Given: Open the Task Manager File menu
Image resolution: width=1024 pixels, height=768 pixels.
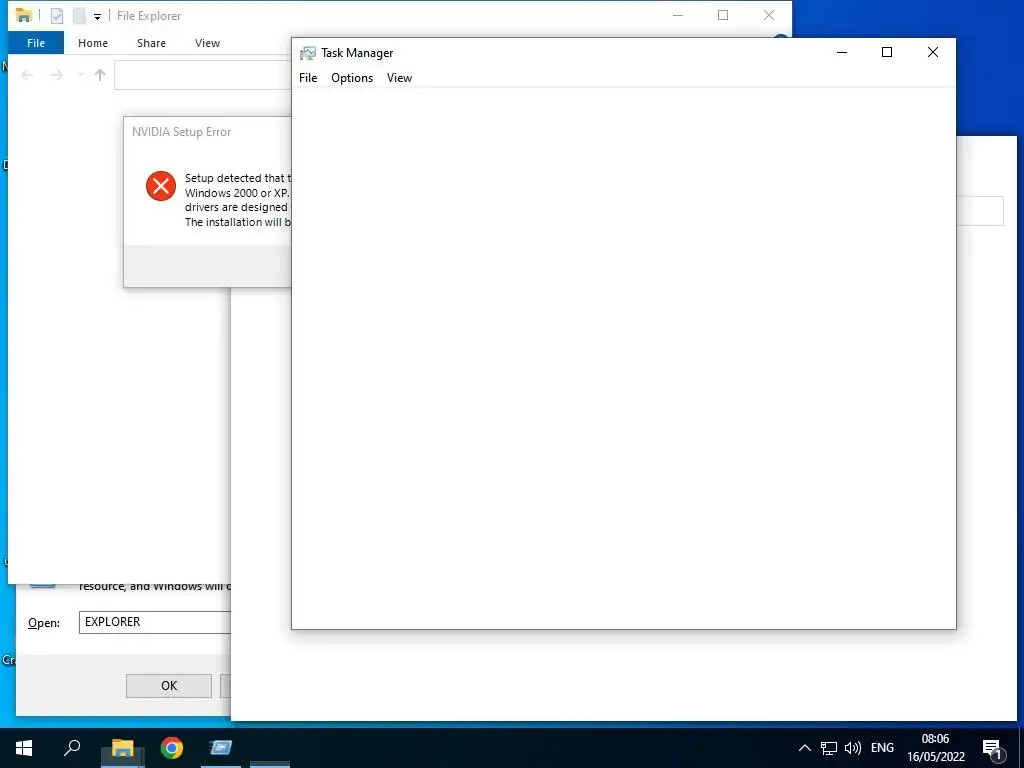Looking at the screenshot, I should (308, 78).
